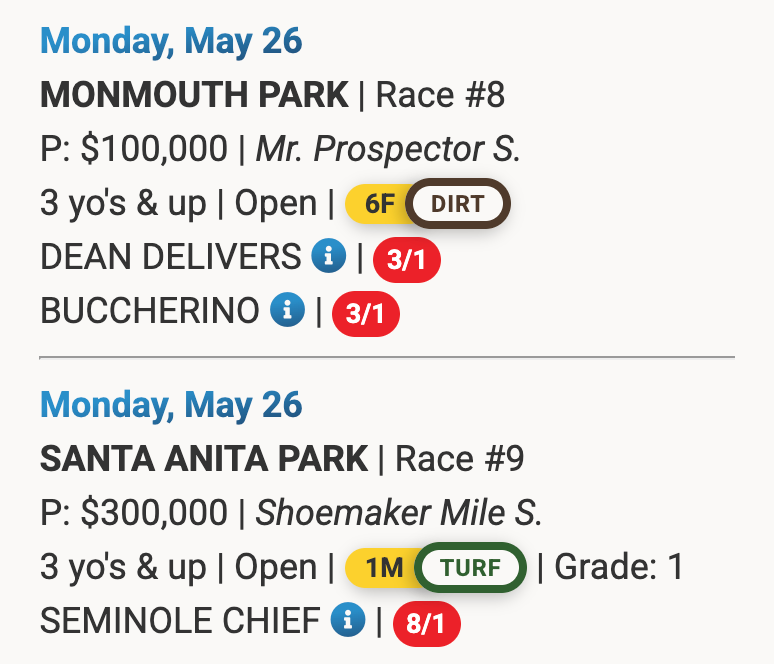Image resolution: width=774 pixels, height=664 pixels.
Task: Click the 8/1 odds badge for SEMINOLE CHIEF
Action: tap(426, 624)
